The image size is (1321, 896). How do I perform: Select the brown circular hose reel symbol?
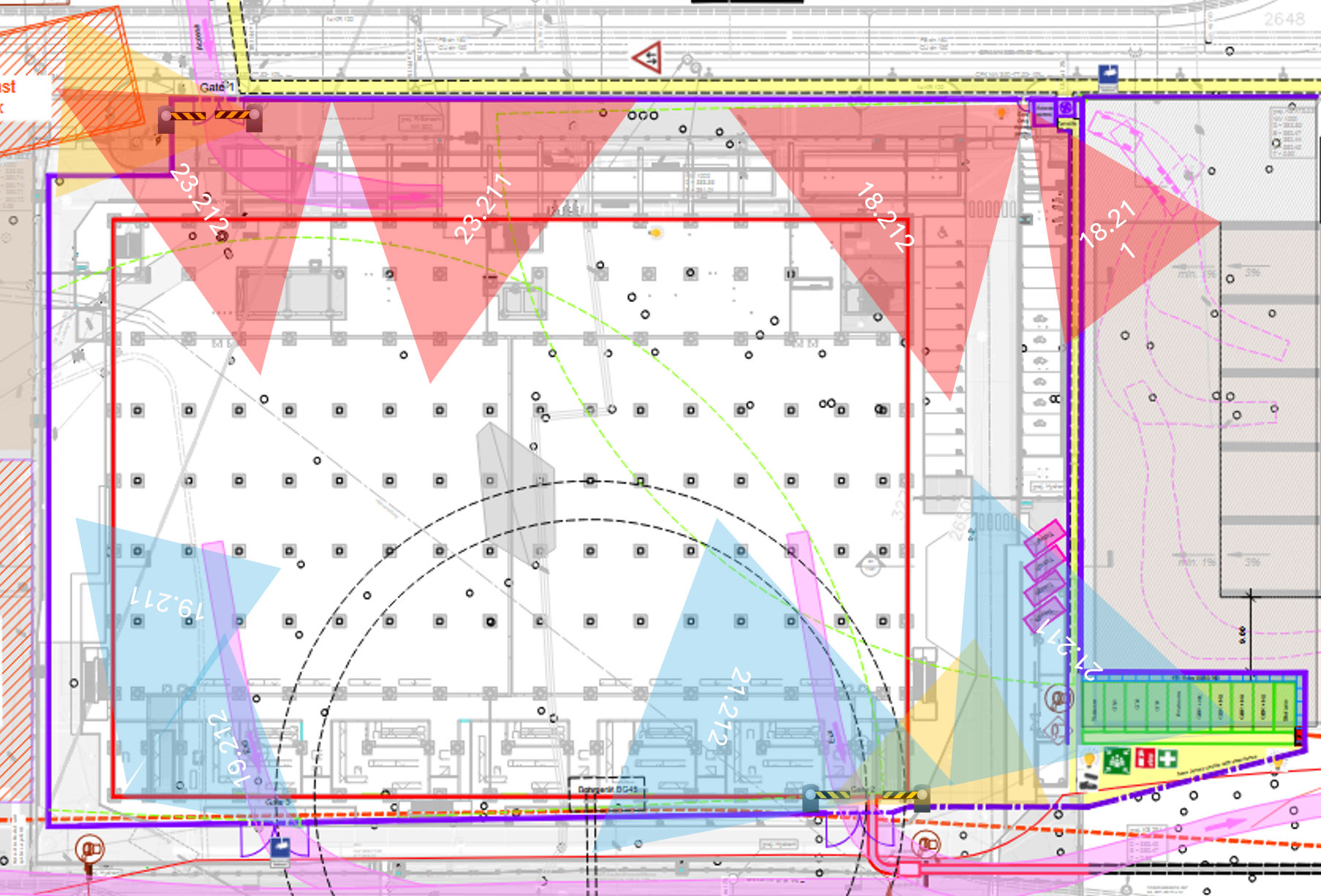click(x=90, y=850)
